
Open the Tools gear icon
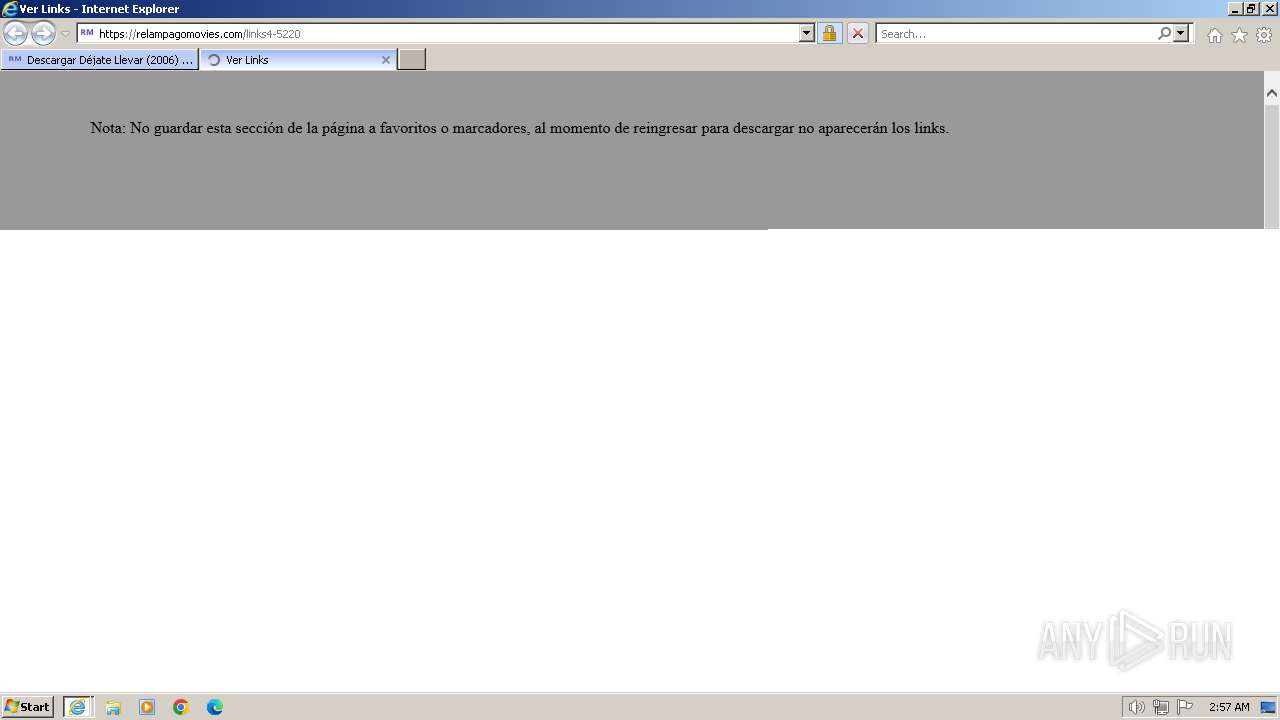(1264, 35)
